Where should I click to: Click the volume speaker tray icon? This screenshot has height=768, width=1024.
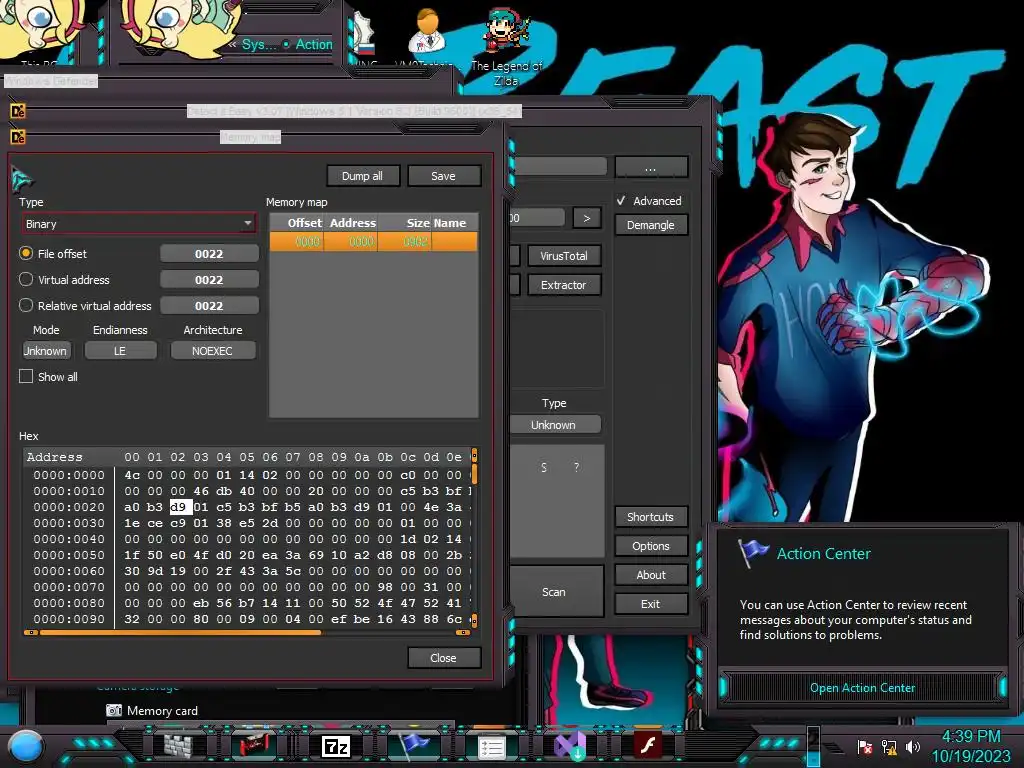point(912,746)
